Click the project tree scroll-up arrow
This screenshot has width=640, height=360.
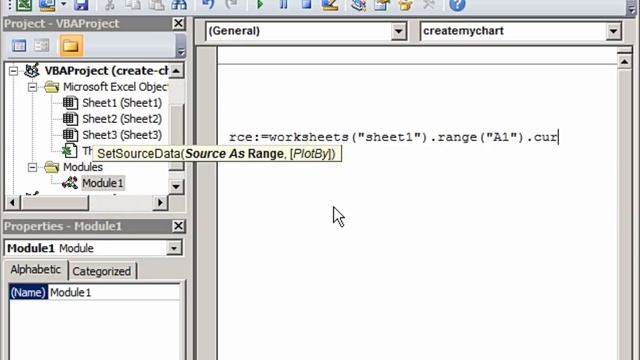176,71
